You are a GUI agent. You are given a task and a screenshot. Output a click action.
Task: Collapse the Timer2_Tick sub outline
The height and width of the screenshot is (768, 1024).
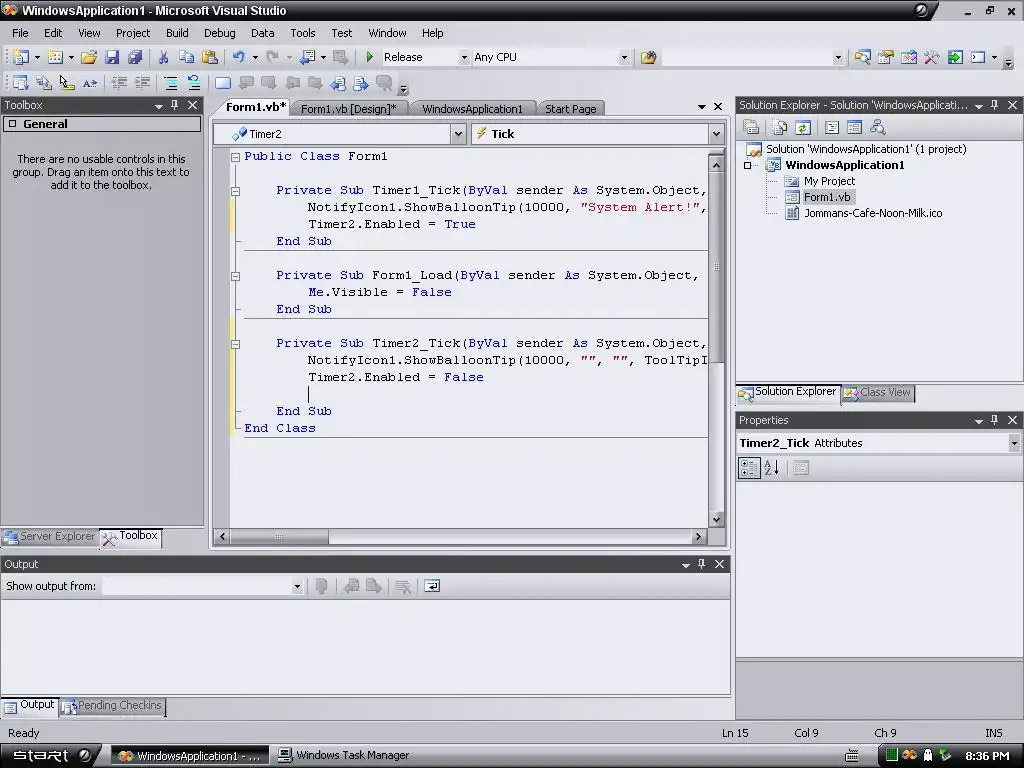pos(235,344)
